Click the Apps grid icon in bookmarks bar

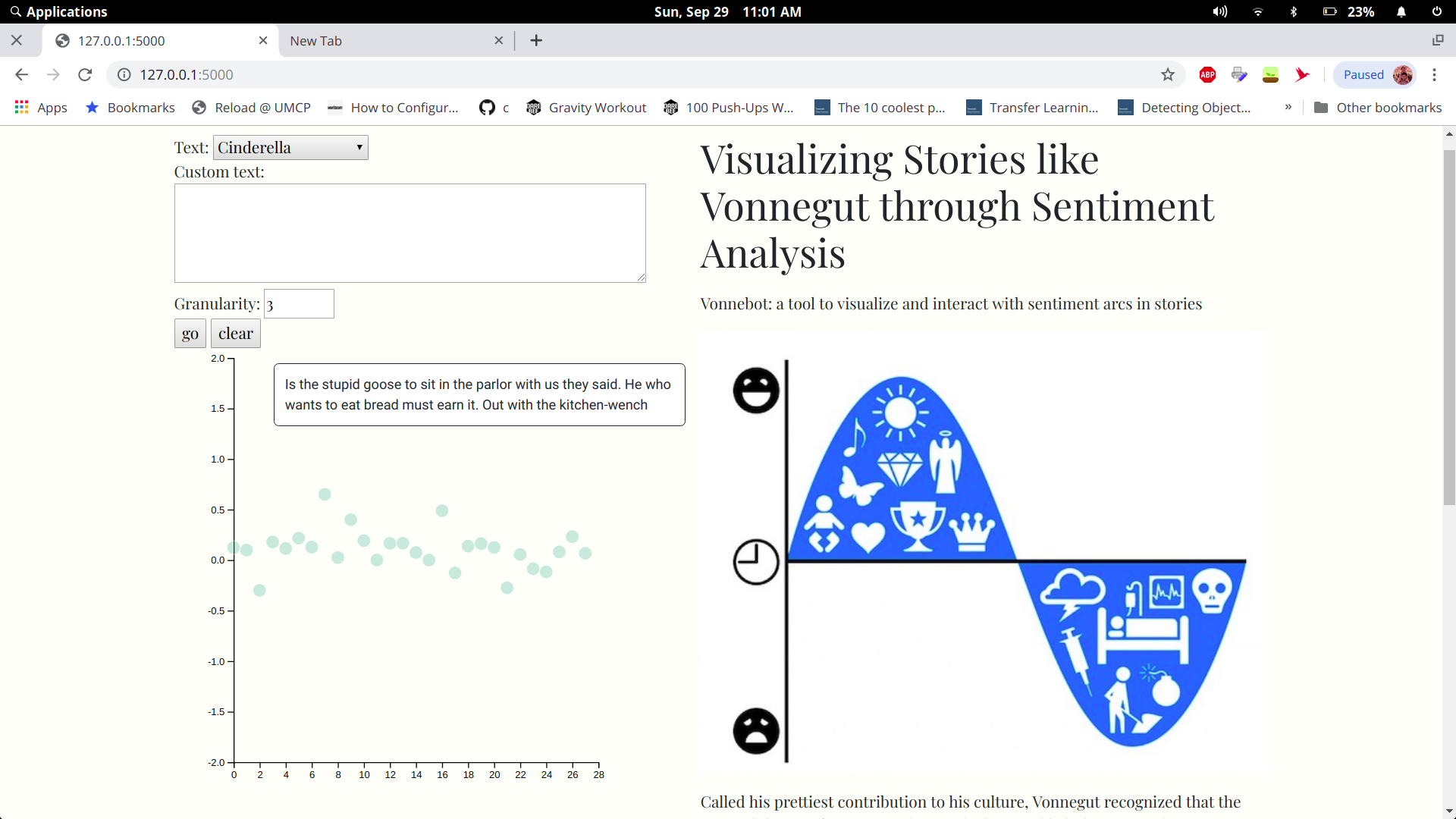click(21, 107)
